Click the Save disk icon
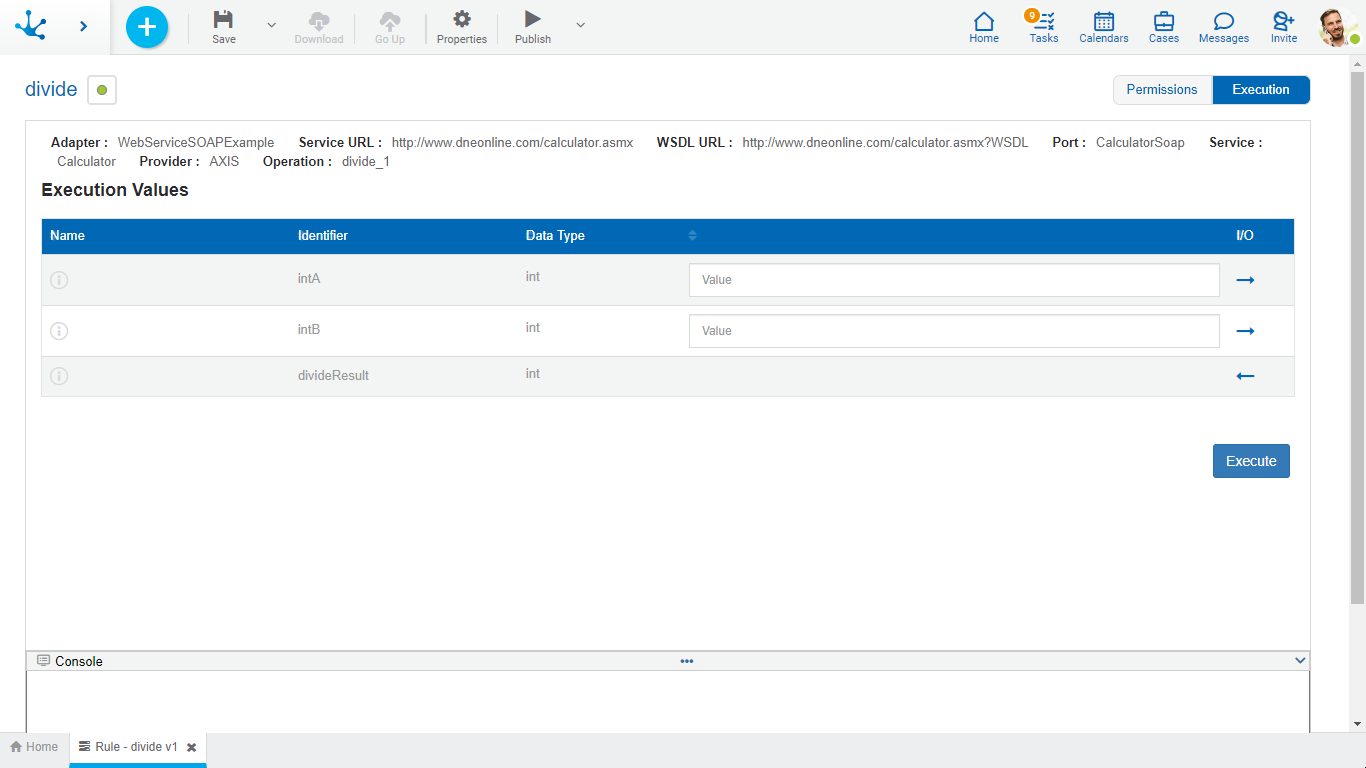This screenshot has height=768, width=1366. (x=224, y=20)
